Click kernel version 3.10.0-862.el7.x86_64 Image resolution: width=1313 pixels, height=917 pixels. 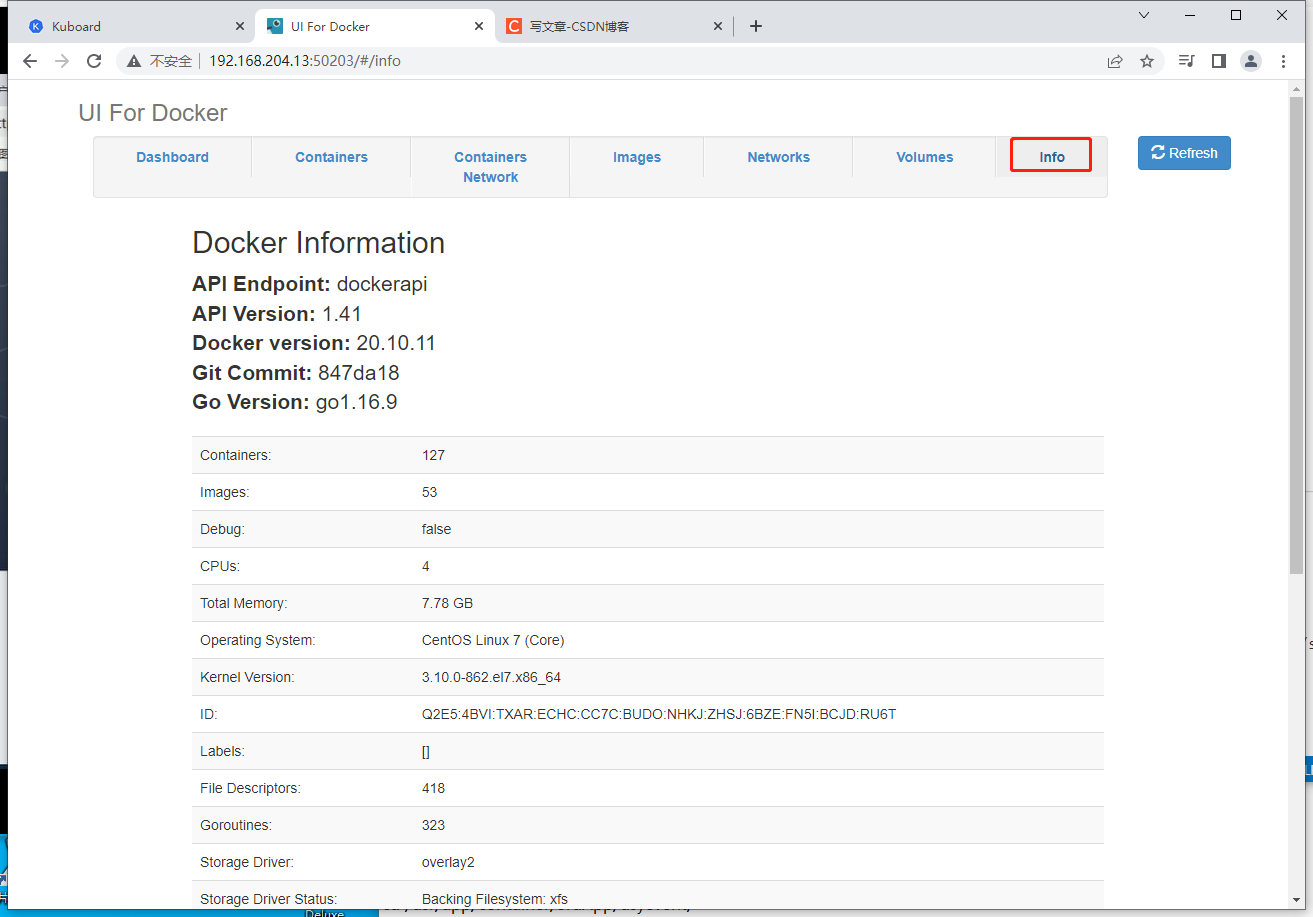pyautogui.click(x=491, y=677)
